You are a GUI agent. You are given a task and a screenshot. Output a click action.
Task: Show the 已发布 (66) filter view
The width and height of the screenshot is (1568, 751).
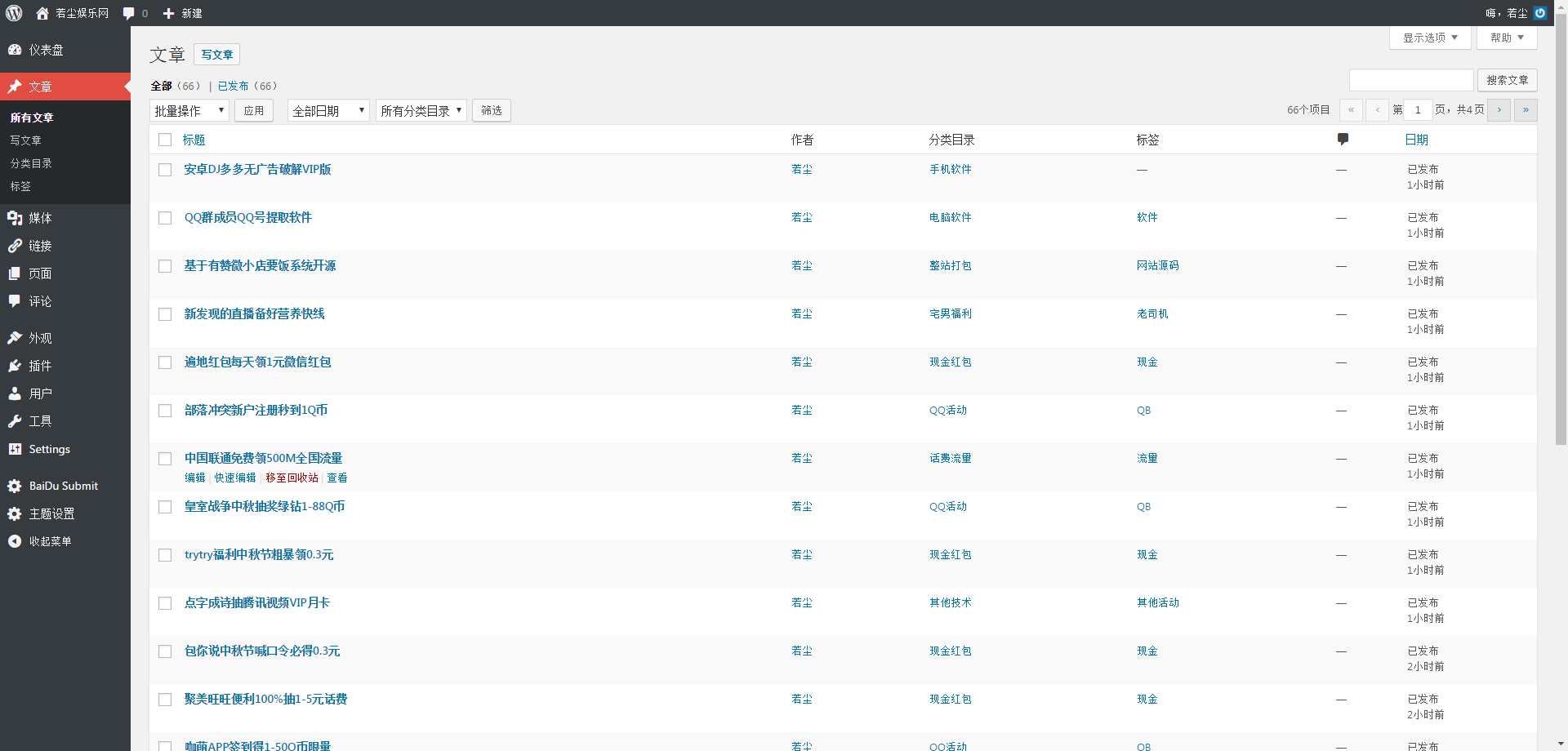point(247,86)
